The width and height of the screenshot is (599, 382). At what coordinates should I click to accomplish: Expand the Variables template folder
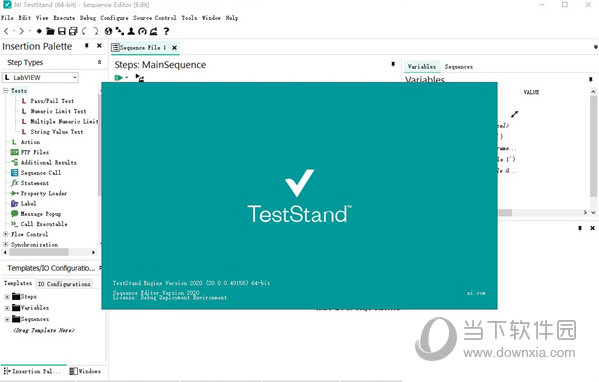pyautogui.click(x=7, y=308)
